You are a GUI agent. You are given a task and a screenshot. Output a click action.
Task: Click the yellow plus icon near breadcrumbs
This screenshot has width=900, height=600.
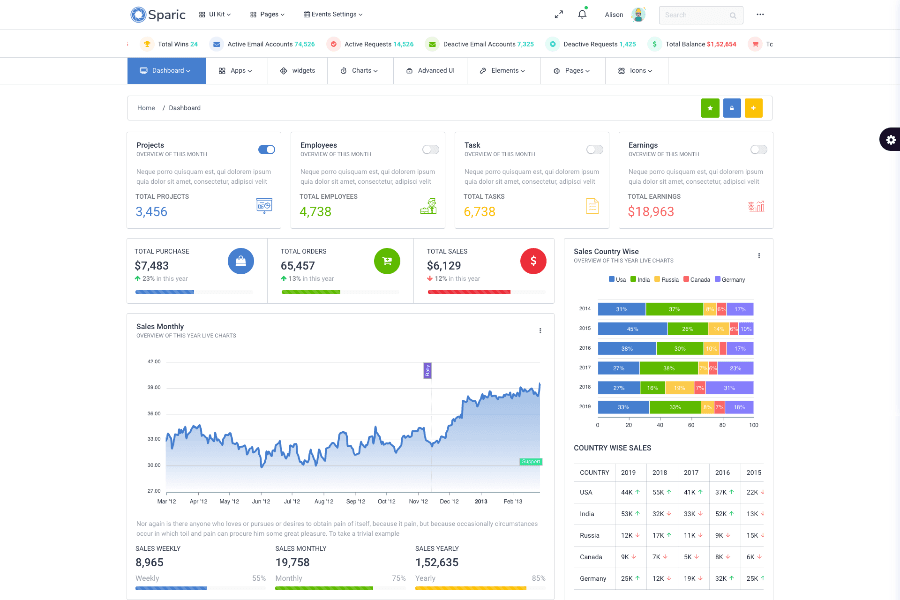tap(754, 107)
